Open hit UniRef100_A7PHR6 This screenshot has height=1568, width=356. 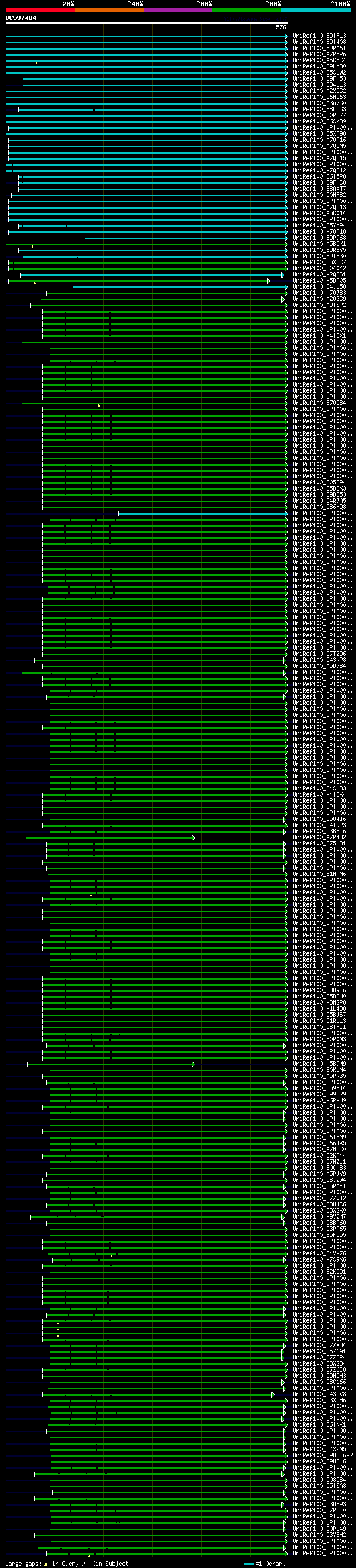coord(319,54)
